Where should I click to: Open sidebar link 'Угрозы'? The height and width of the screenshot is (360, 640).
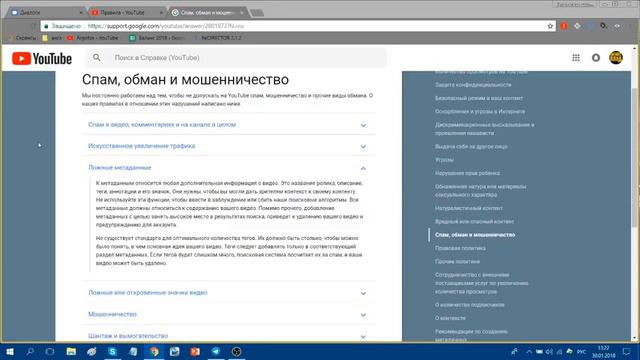pos(444,160)
